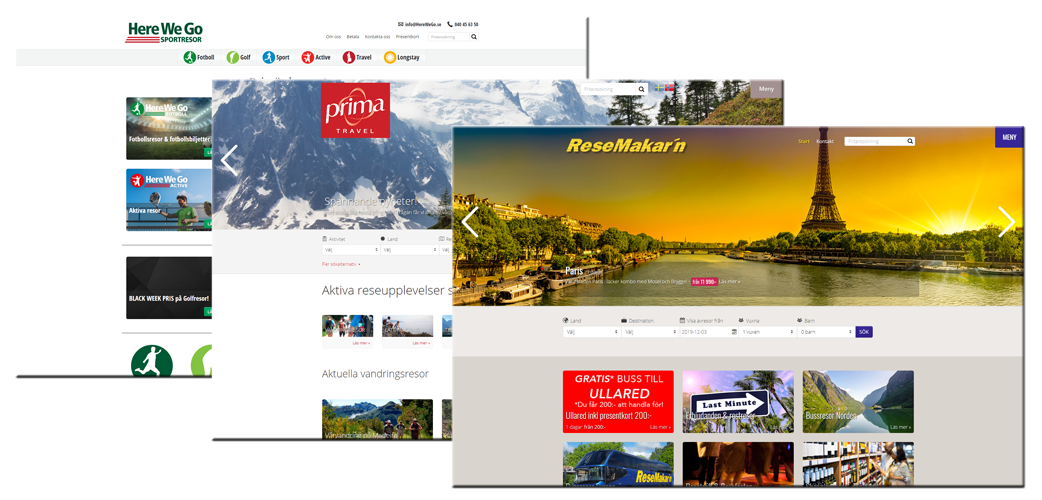Screen dimensions: 1042x500
Task: Open hiking tile under Aktuella vandringsresor
Action: (x=377, y=419)
